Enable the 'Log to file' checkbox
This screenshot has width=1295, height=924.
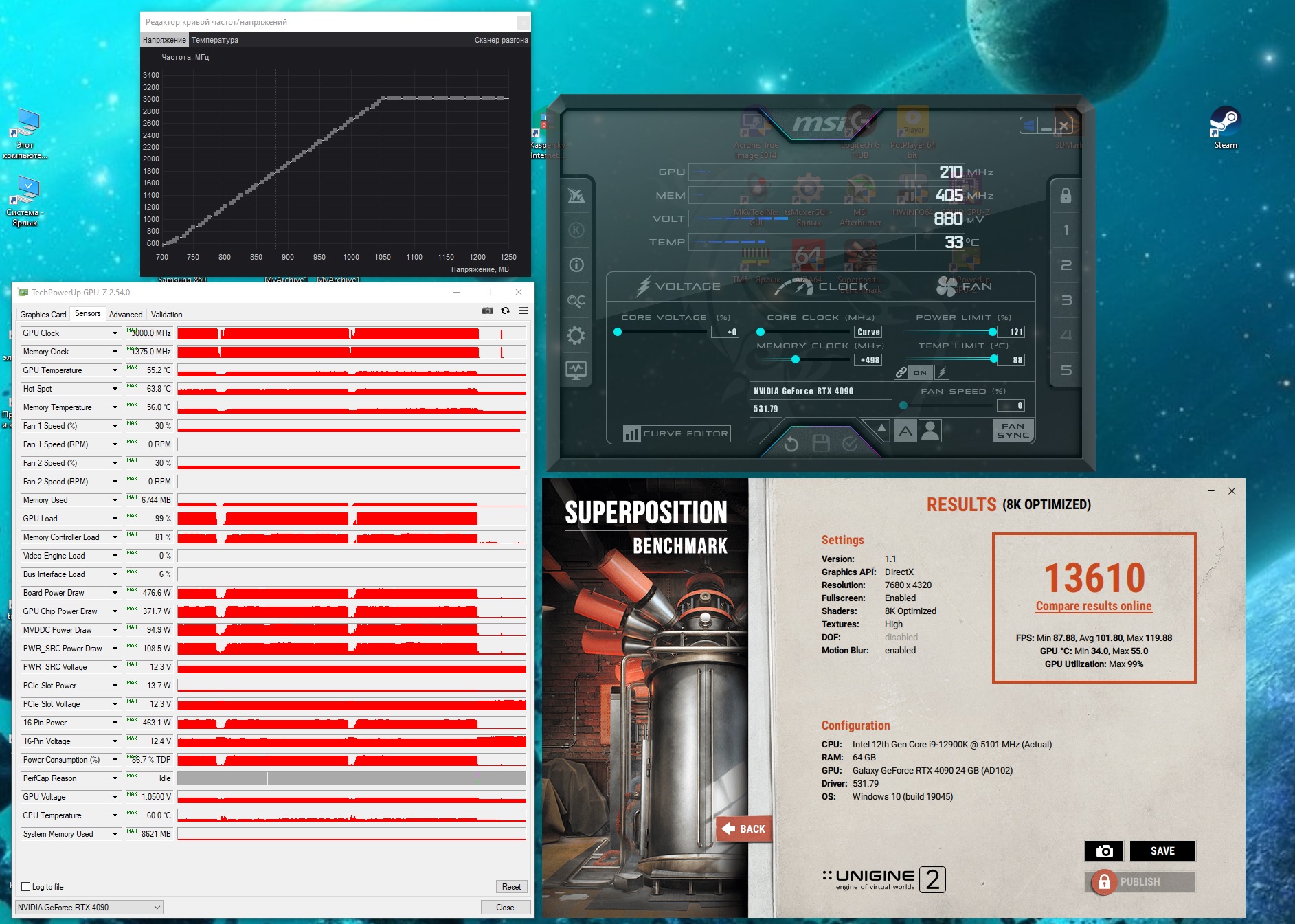coord(26,887)
